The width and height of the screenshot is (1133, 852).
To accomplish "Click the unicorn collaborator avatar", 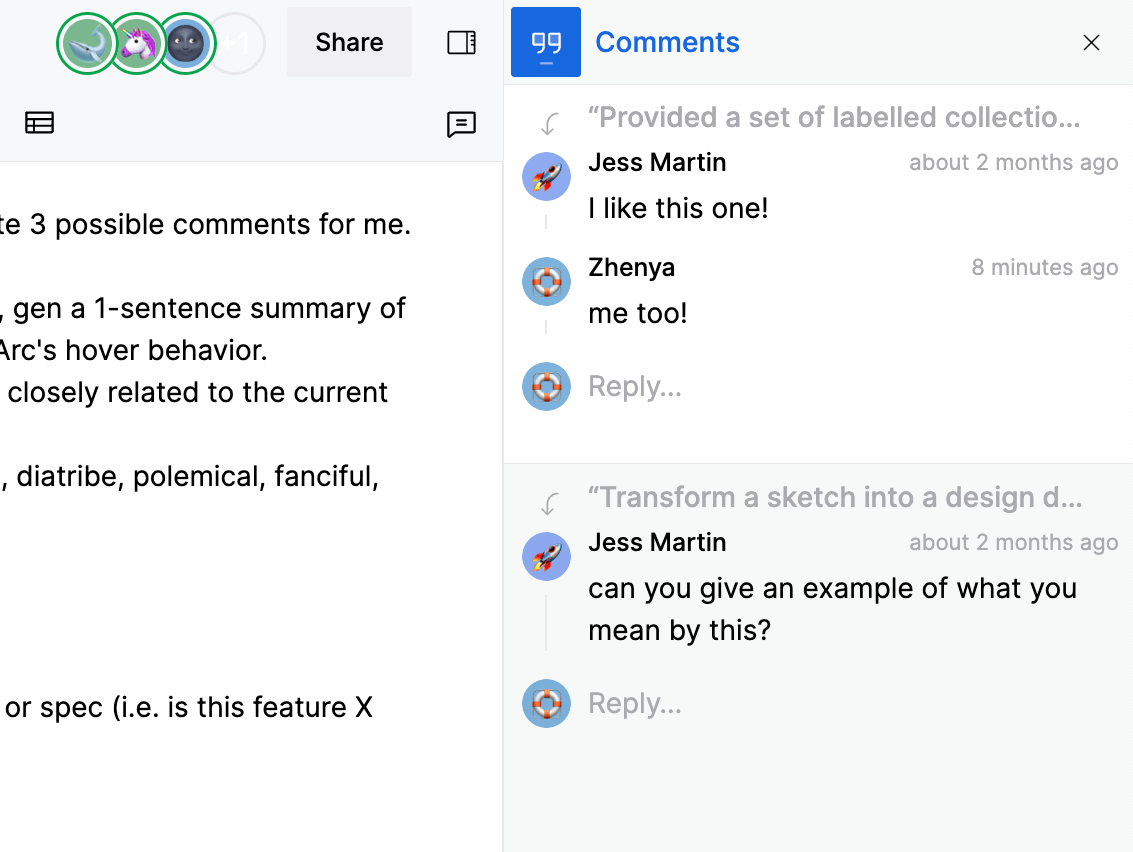I will pos(137,43).
